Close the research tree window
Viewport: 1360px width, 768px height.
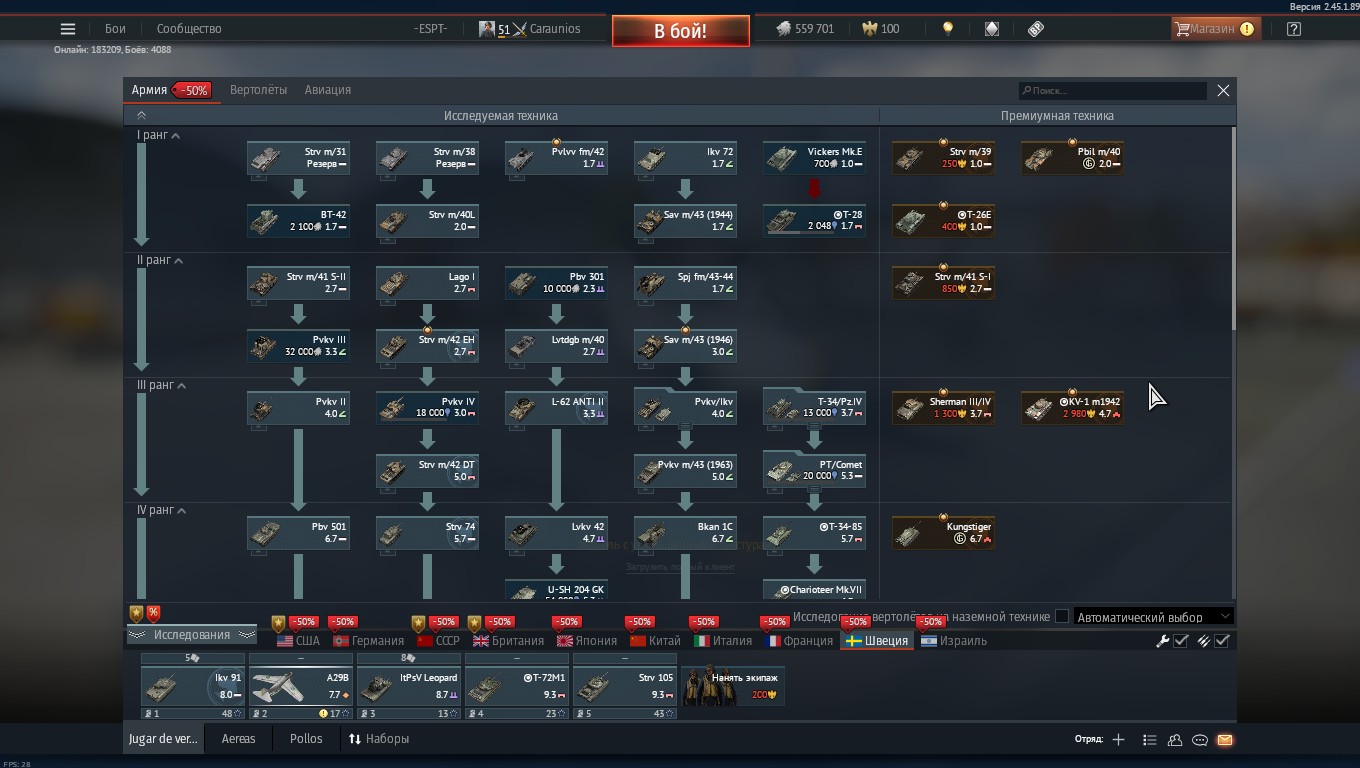[x=1223, y=90]
